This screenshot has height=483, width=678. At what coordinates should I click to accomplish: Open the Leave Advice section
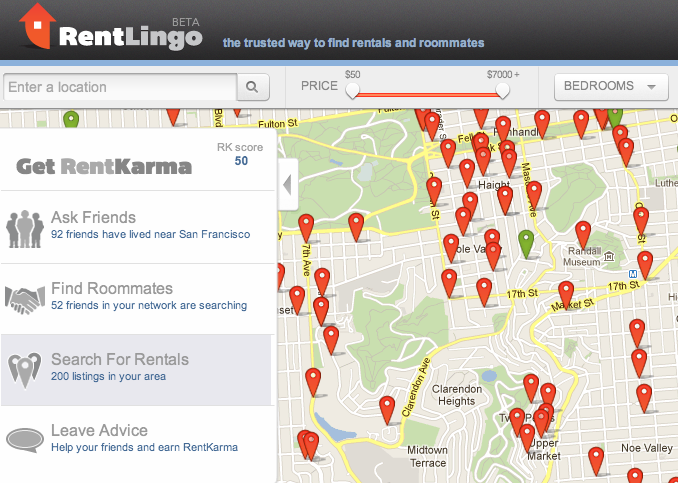(x=138, y=441)
